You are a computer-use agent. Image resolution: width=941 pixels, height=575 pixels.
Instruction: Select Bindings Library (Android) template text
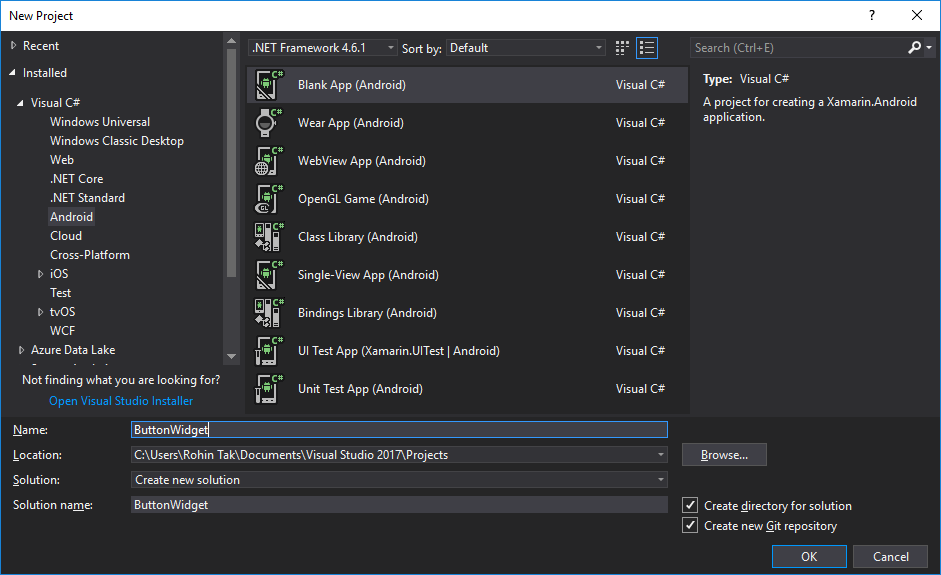click(x=367, y=313)
